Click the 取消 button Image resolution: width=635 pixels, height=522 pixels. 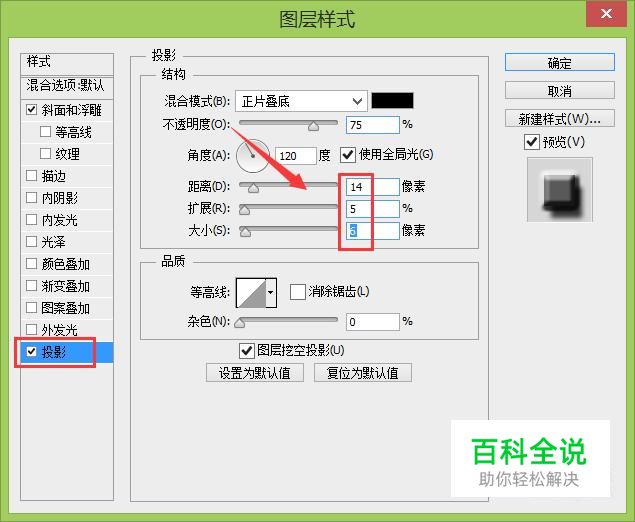pos(560,91)
